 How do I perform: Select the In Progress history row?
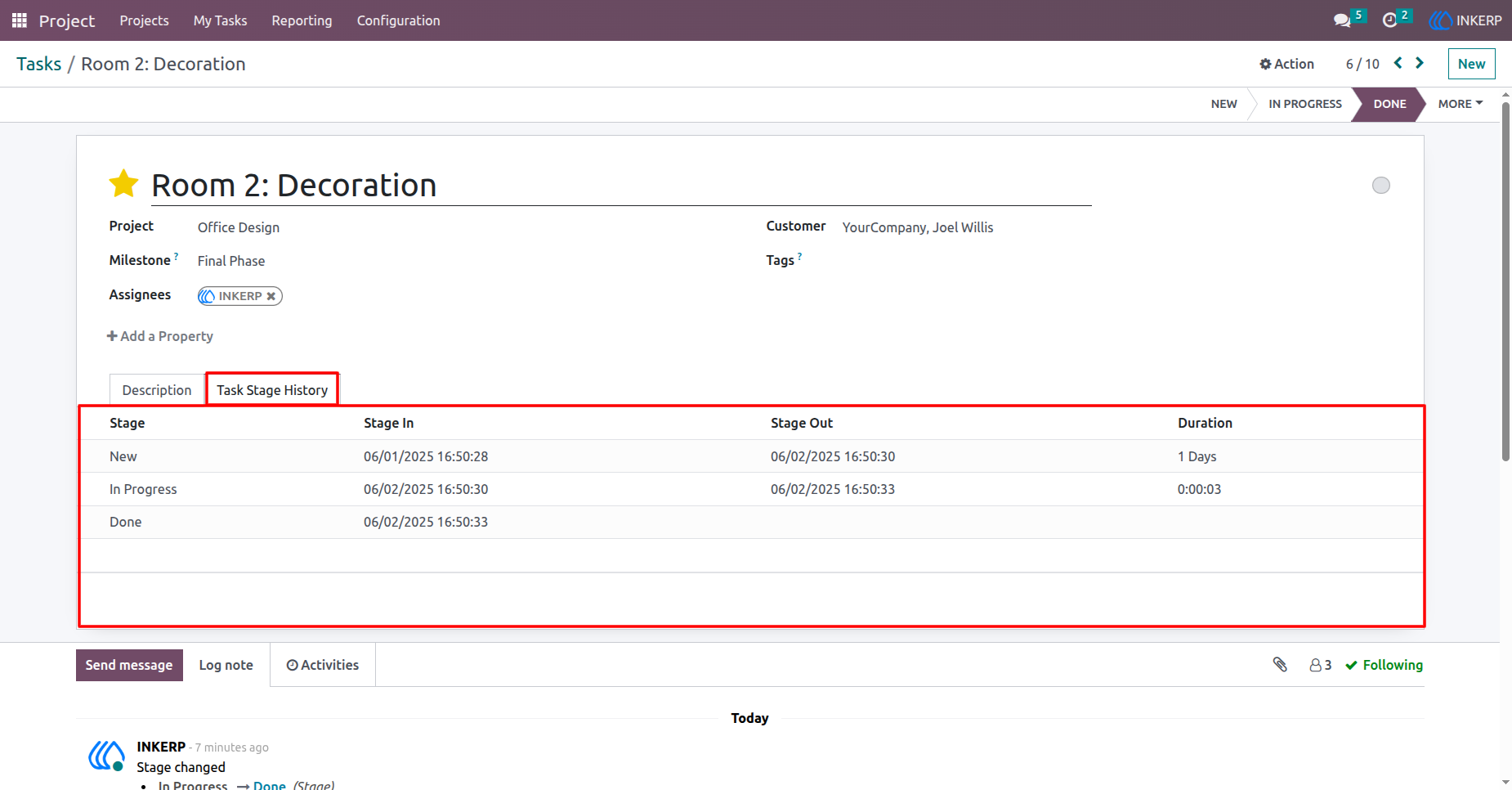point(751,489)
